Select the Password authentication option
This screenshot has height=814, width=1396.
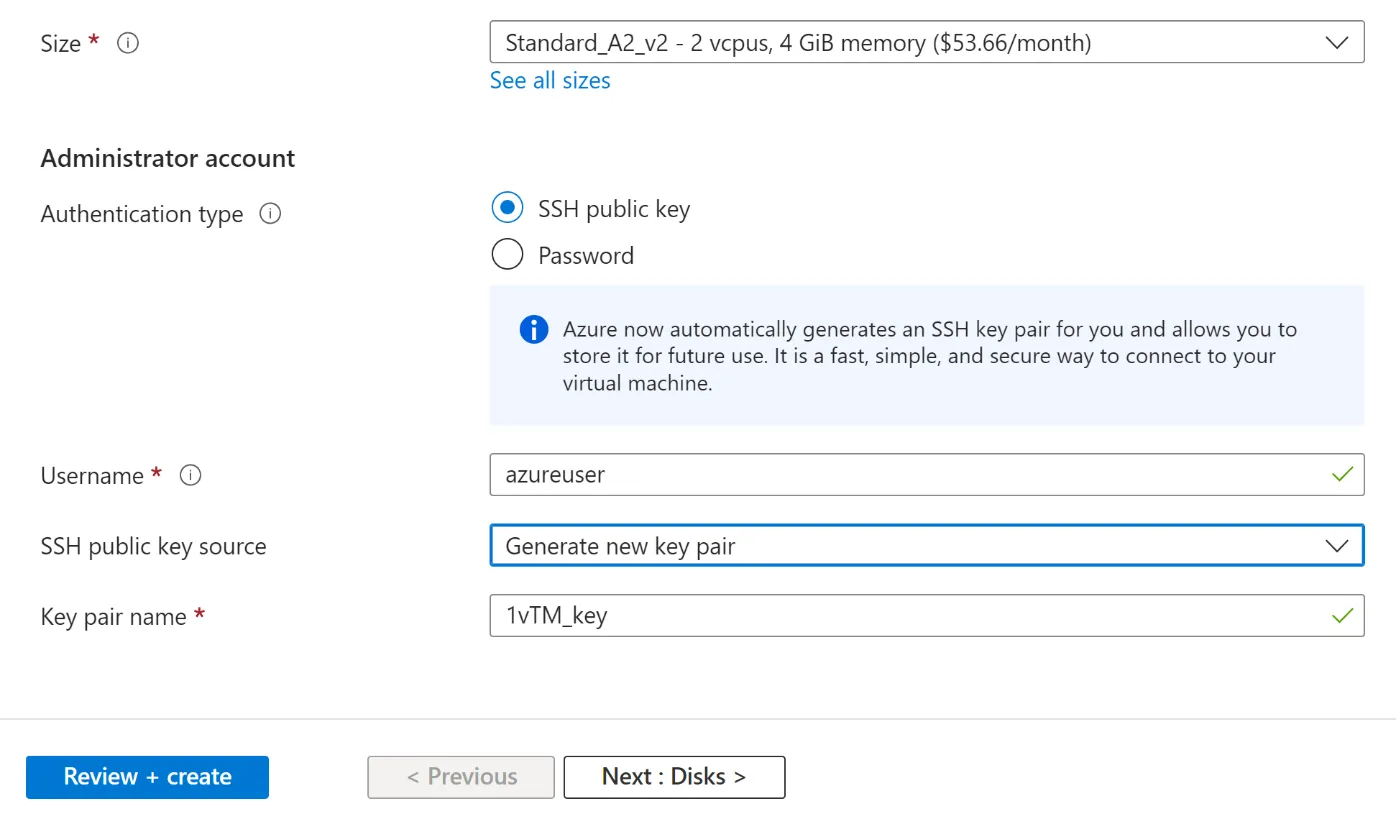(x=508, y=255)
